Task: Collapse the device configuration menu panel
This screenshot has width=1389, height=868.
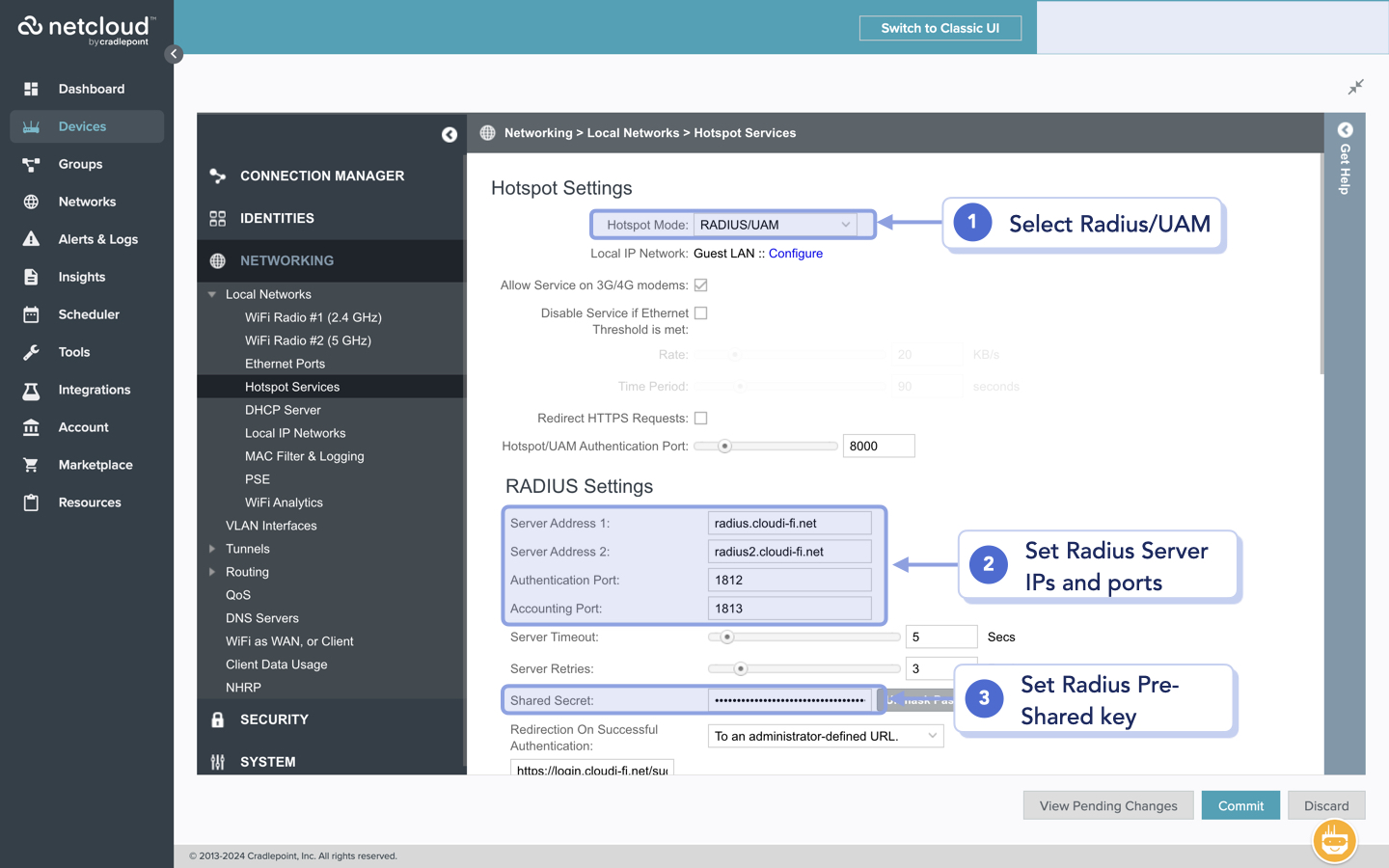Action: 449,135
